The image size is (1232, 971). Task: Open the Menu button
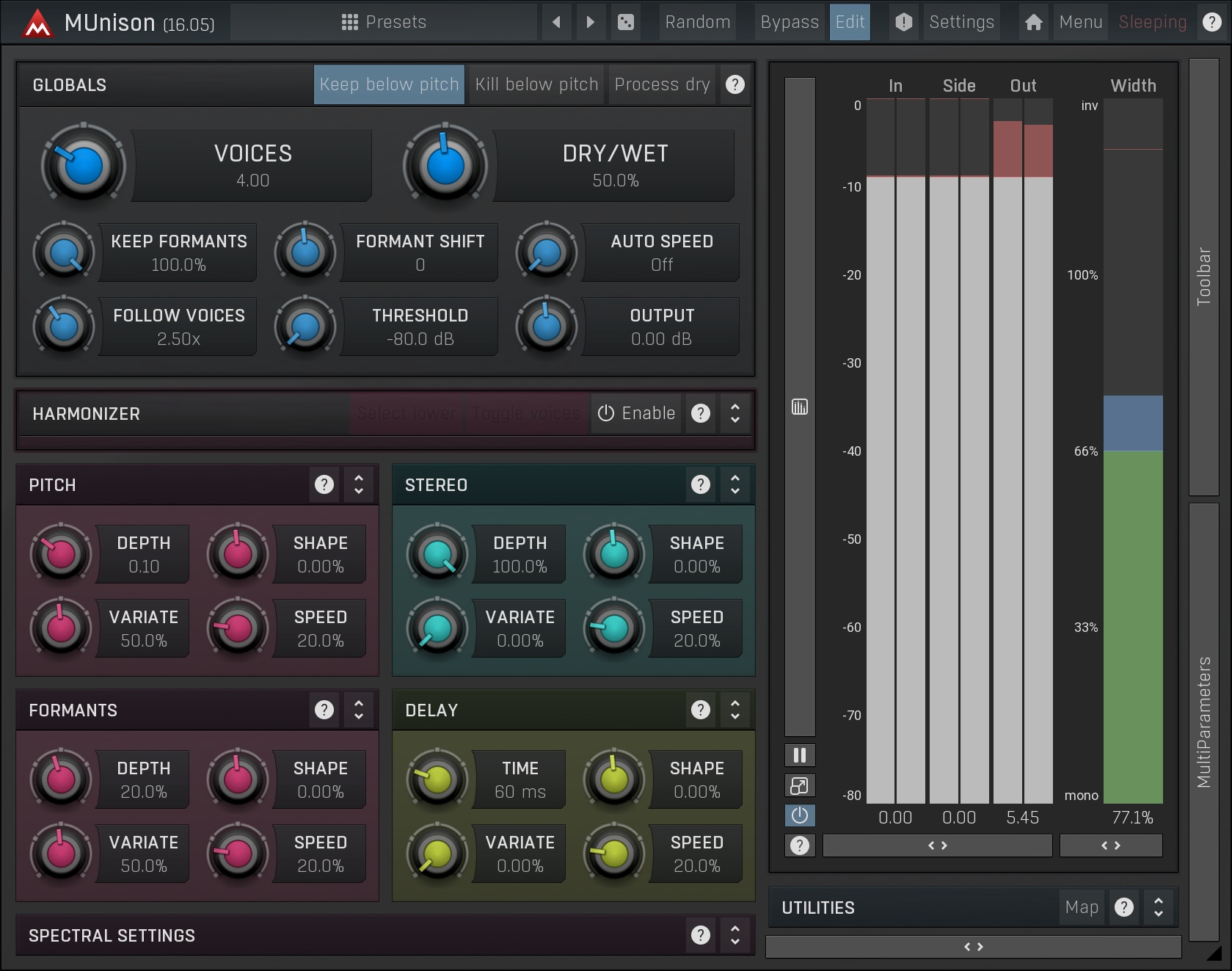coord(1081,22)
